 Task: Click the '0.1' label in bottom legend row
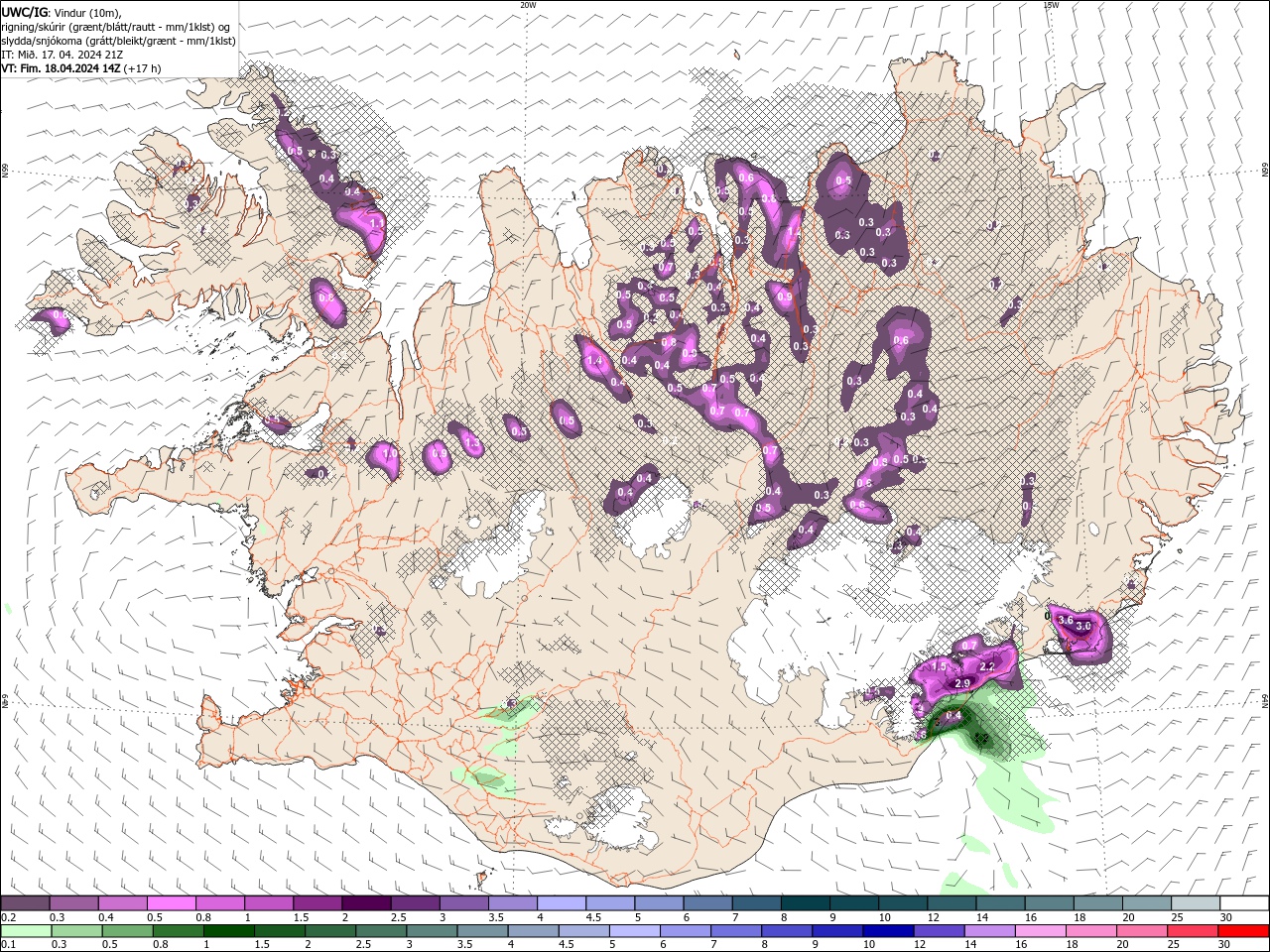8,945
